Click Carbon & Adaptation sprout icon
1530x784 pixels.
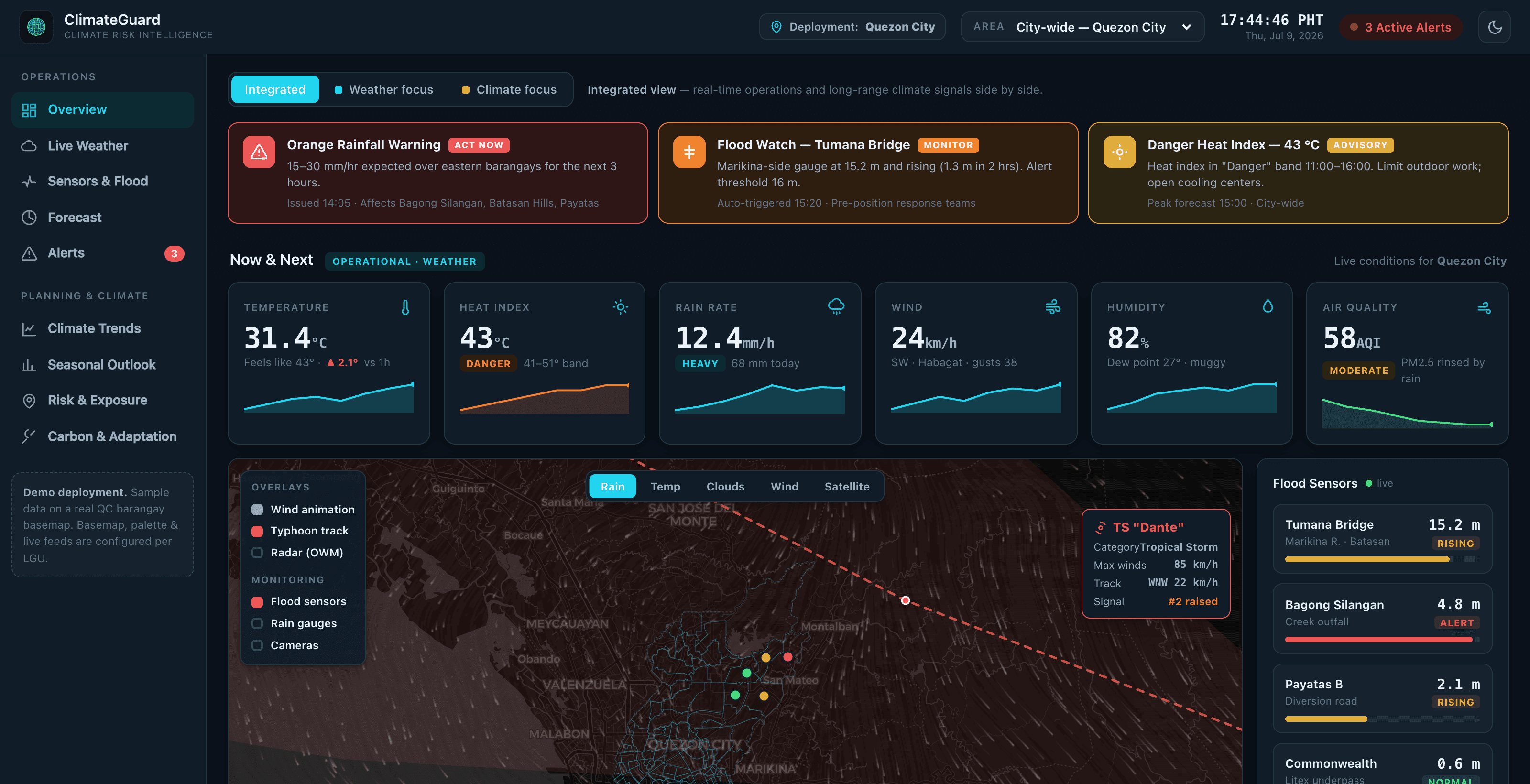[x=29, y=436]
